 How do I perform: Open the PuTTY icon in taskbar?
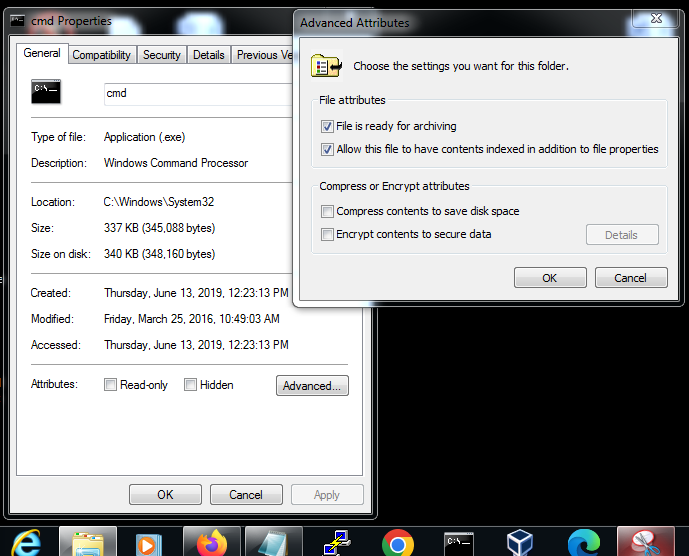(x=336, y=543)
